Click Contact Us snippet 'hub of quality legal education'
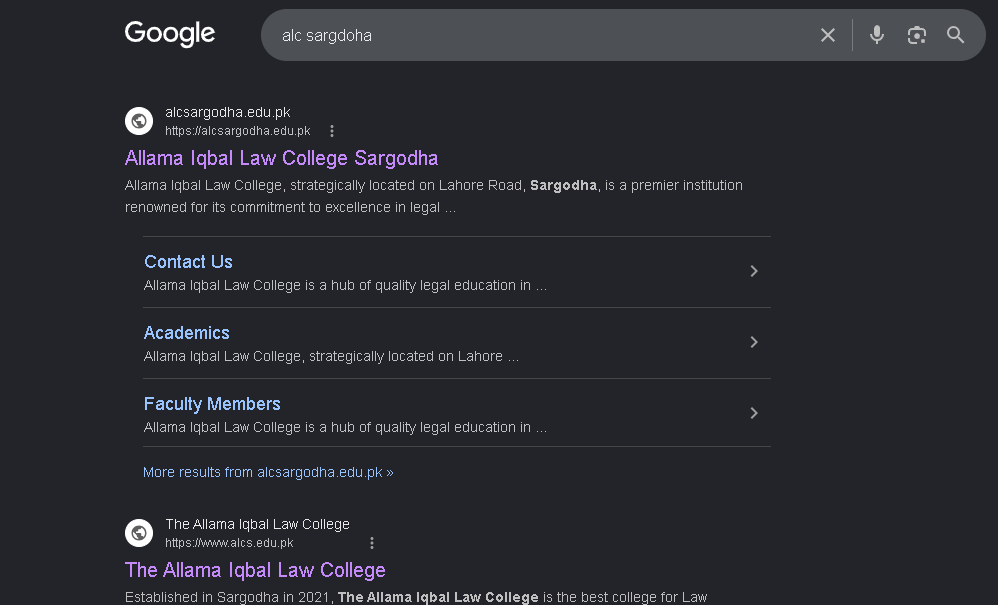Image resolution: width=998 pixels, height=605 pixels. click(x=430, y=285)
